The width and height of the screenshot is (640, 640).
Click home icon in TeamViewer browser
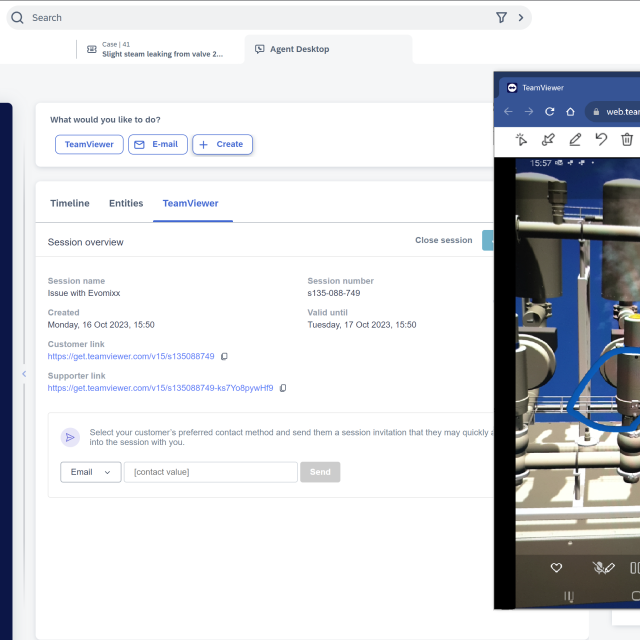click(x=571, y=111)
